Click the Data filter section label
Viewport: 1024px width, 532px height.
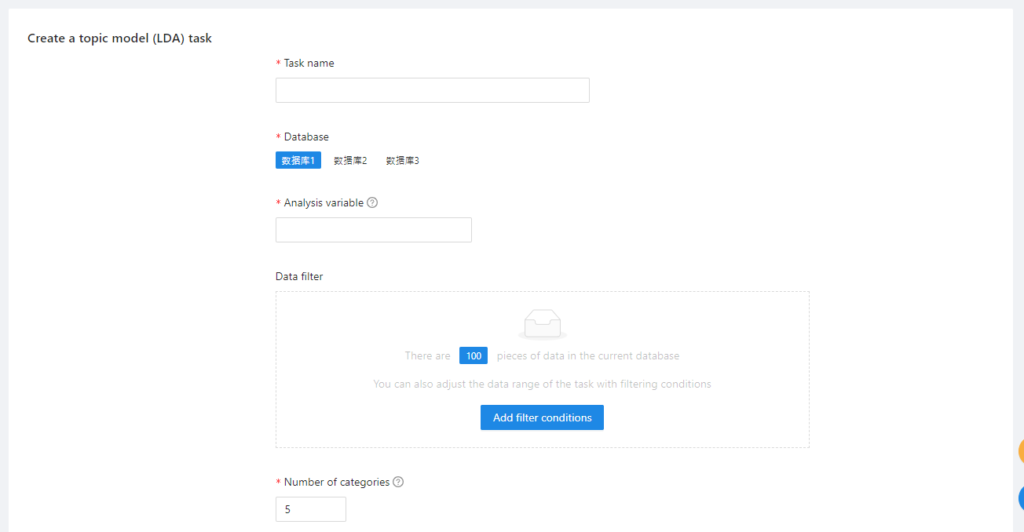coord(299,276)
